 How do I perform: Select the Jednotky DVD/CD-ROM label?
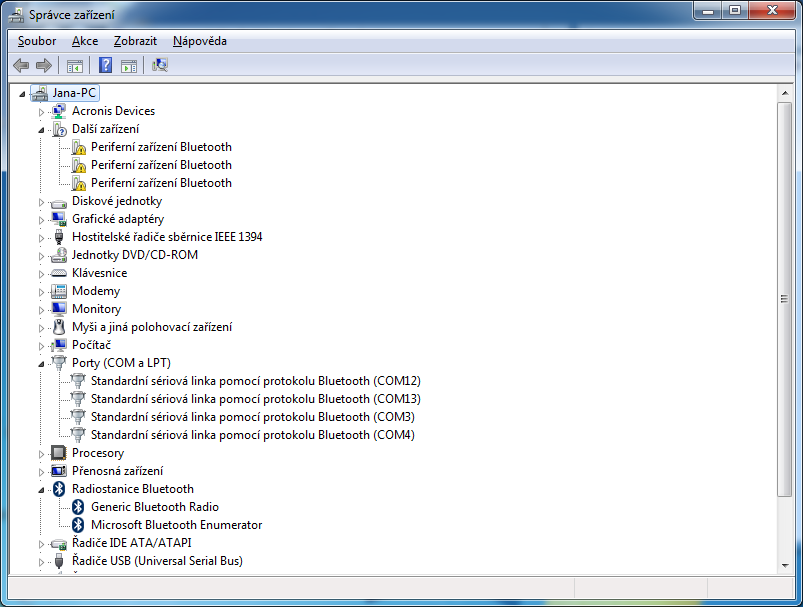pos(135,255)
